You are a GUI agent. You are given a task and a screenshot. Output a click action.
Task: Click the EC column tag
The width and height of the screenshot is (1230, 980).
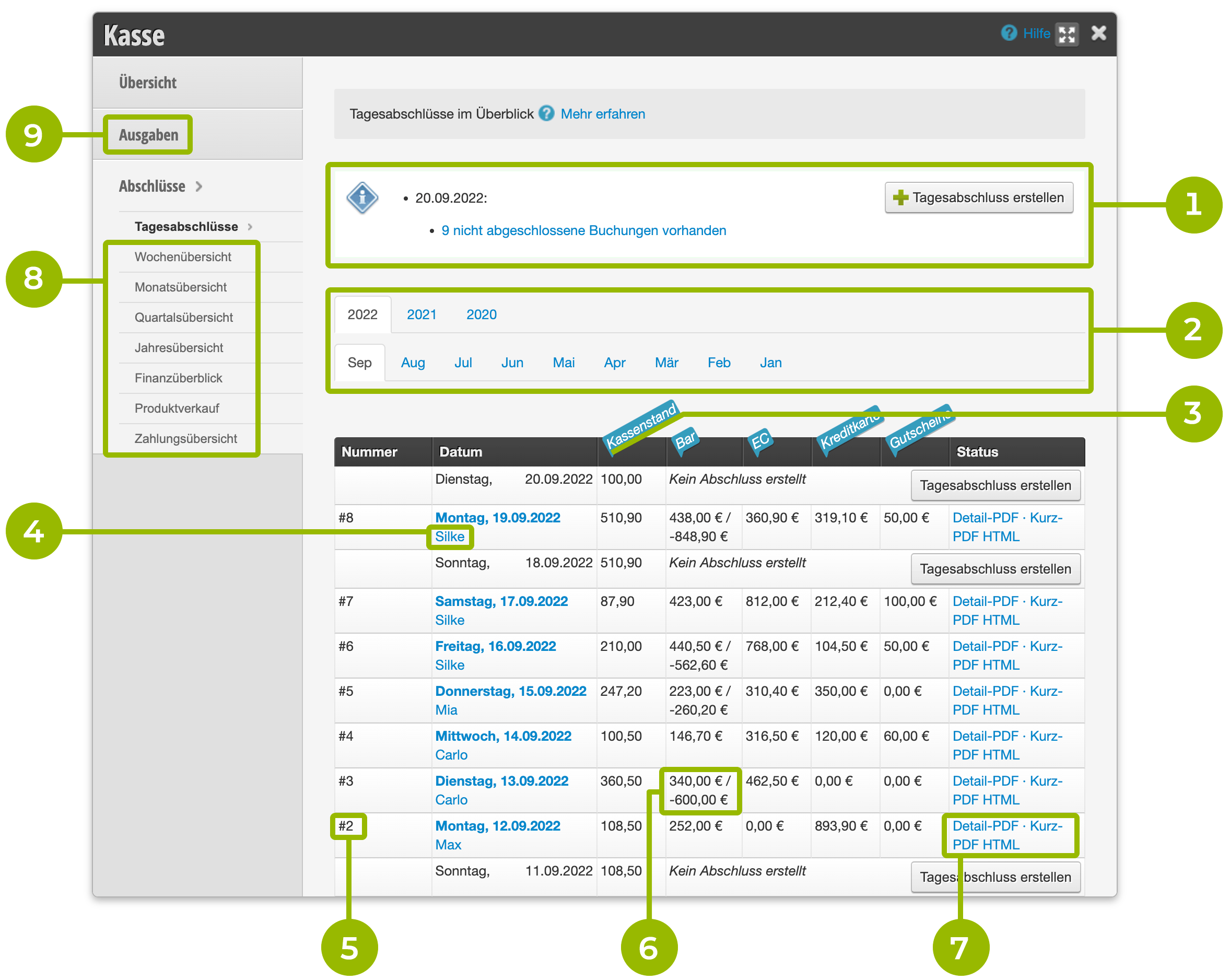click(x=759, y=441)
